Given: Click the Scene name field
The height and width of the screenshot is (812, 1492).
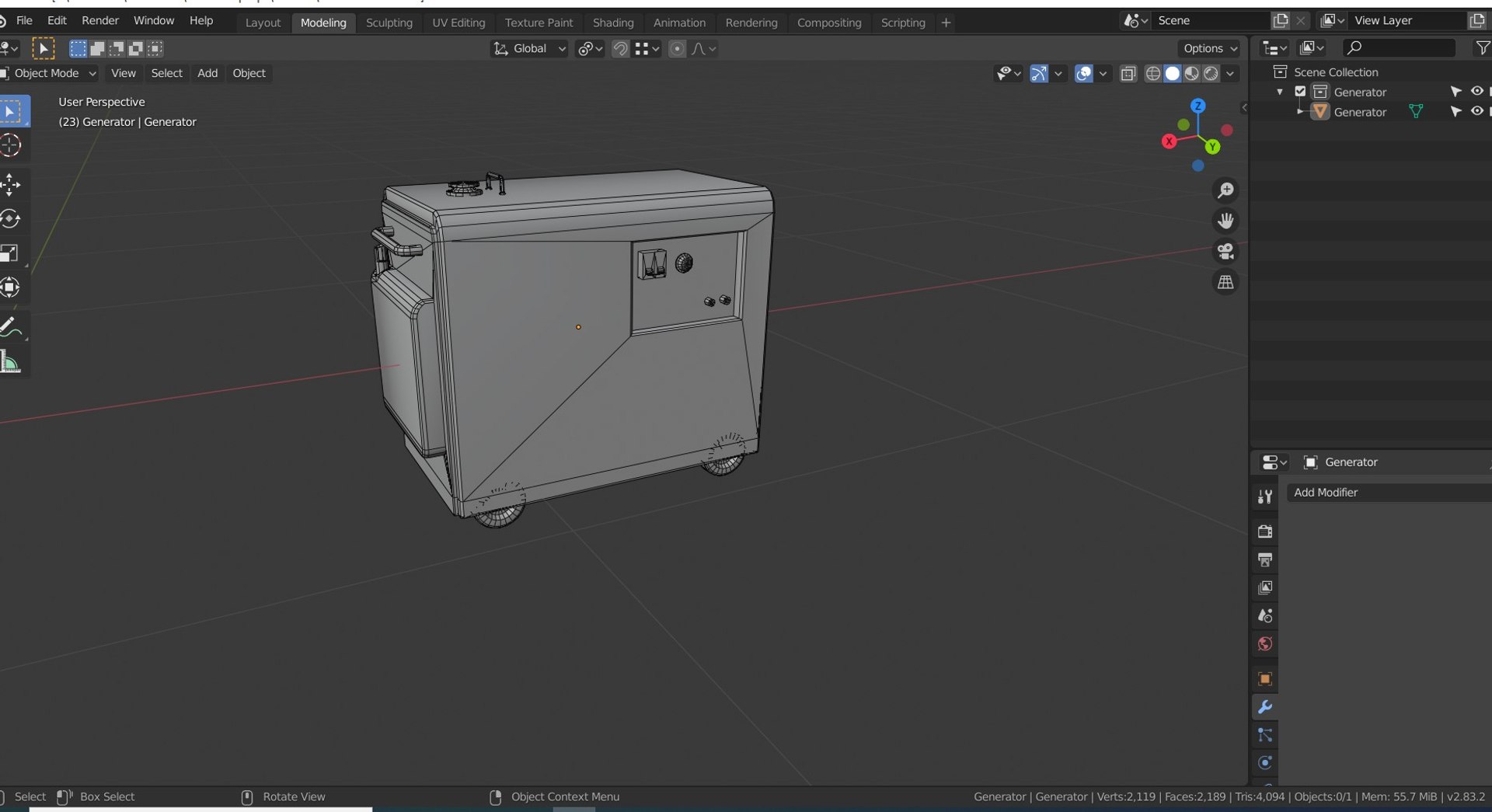Looking at the screenshot, I should click(x=1211, y=21).
